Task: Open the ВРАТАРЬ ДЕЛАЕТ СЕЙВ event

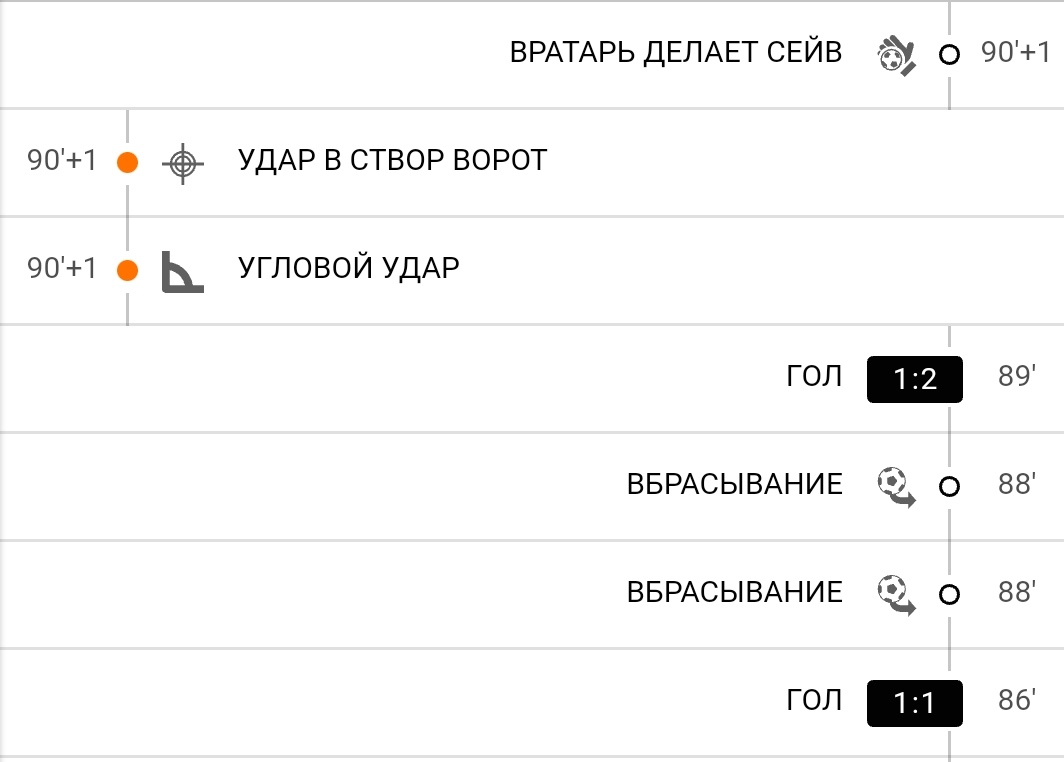Action: [x=676, y=52]
